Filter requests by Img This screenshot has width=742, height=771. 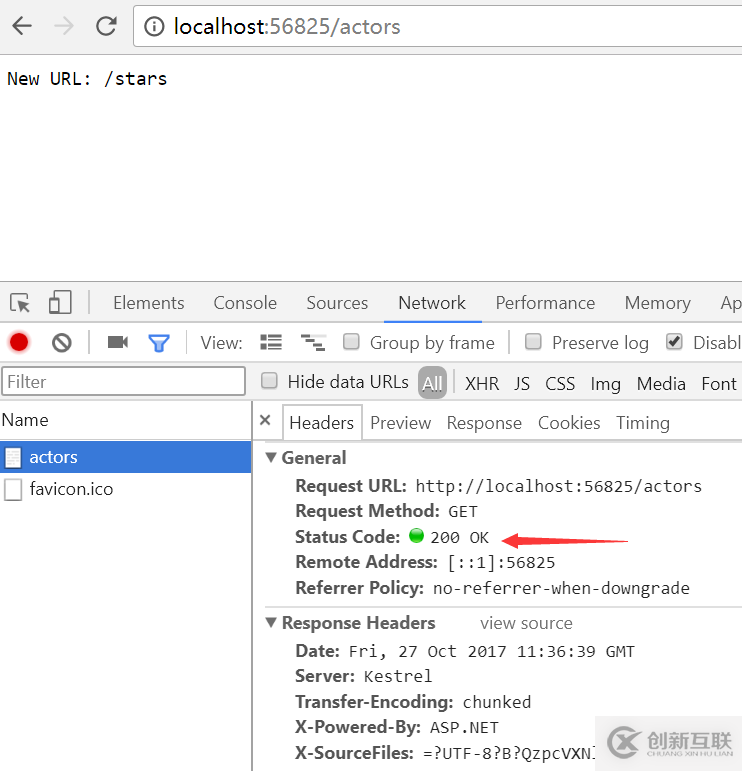(x=605, y=384)
